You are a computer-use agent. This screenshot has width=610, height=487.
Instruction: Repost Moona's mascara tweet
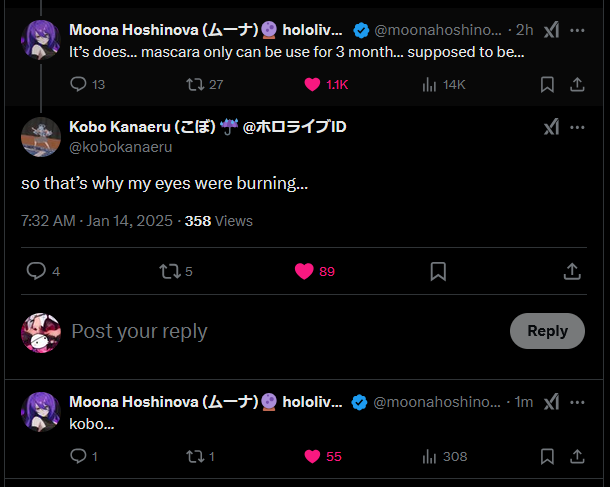click(196, 85)
